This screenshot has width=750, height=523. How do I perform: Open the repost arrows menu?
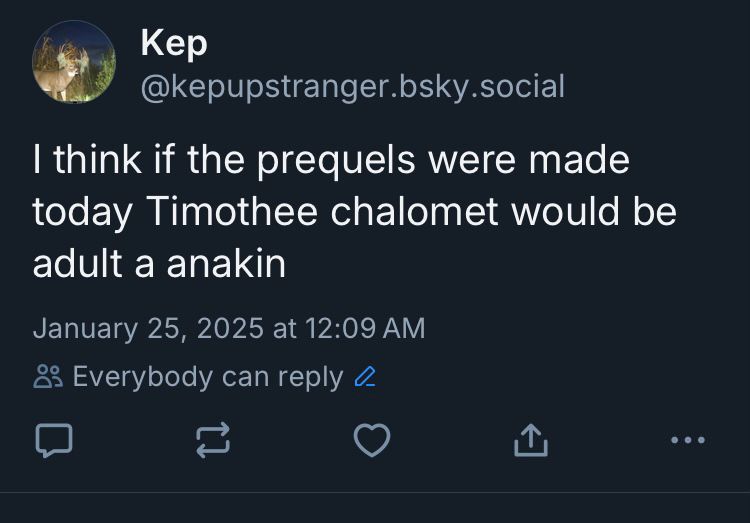(212, 439)
